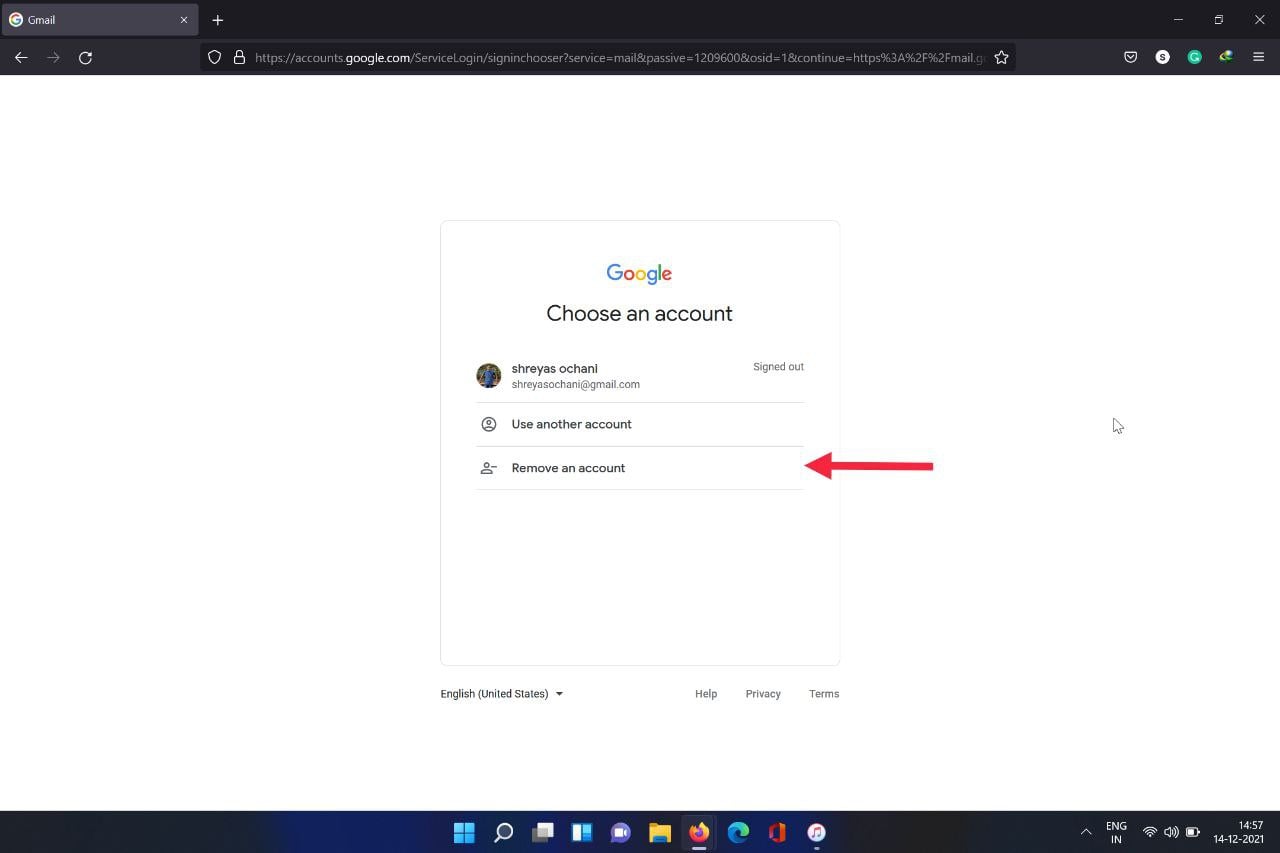Open the Firefox hamburger menu
Image resolution: width=1280 pixels, height=853 pixels.
tap(1259, 58)
